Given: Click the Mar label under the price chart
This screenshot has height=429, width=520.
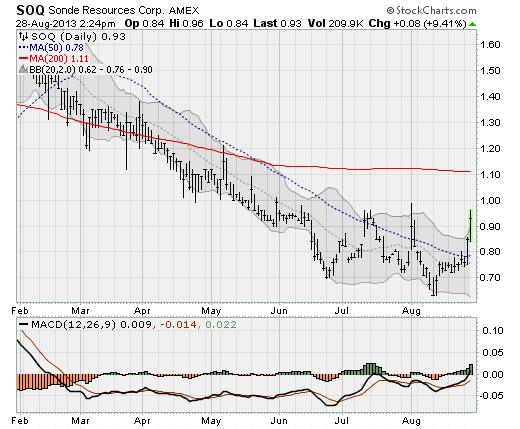Looking at the screenshot, I should pos(80,311).
